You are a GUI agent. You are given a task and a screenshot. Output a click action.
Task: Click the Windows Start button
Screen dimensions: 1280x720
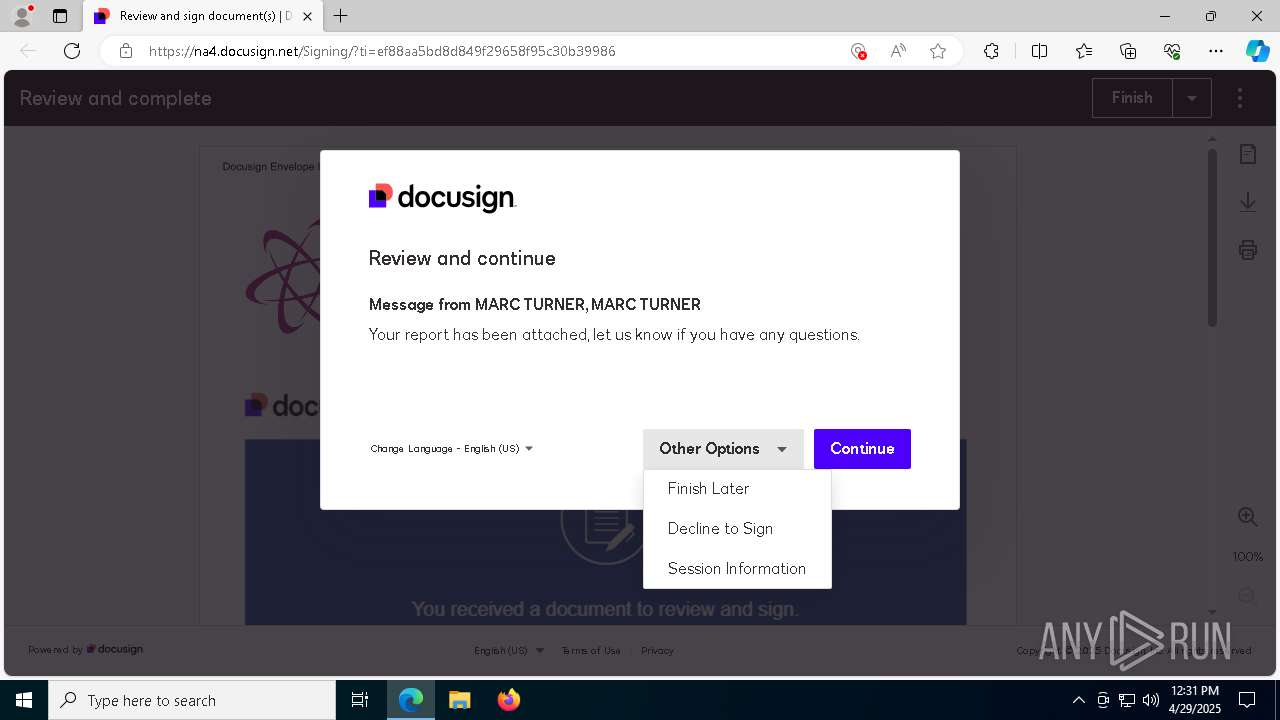24,700
